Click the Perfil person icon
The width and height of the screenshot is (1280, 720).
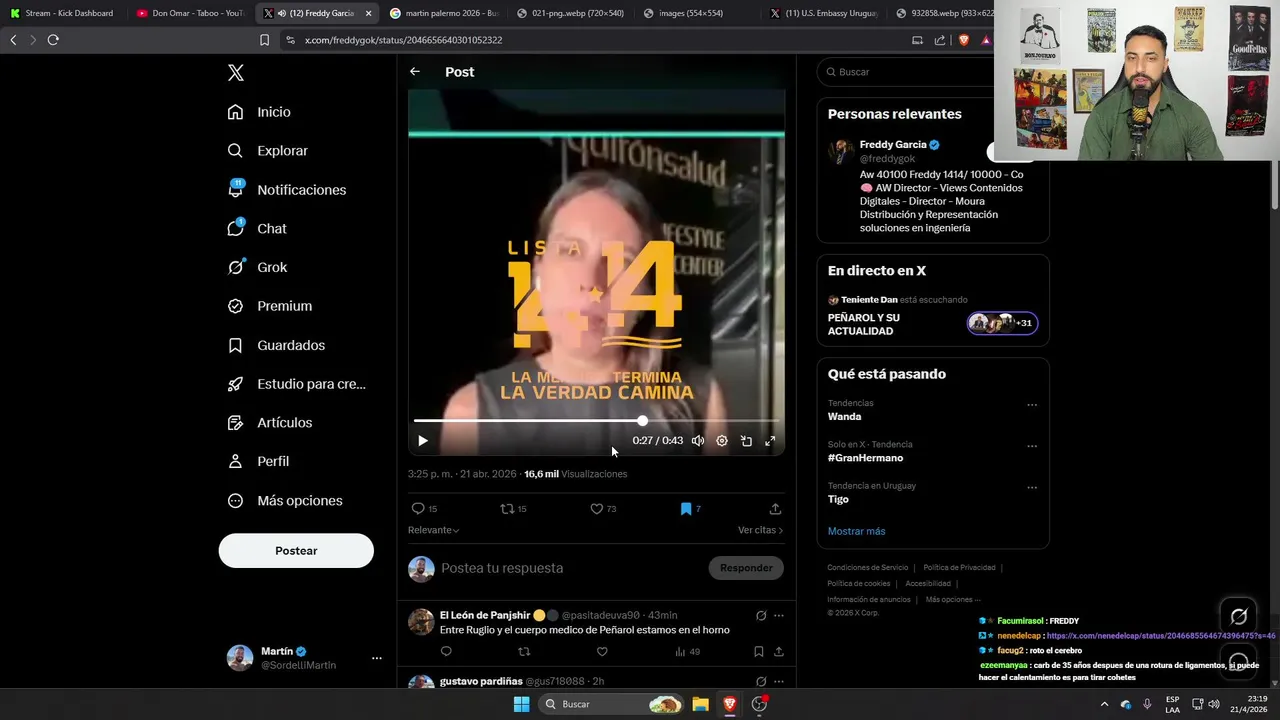[235, 461]
